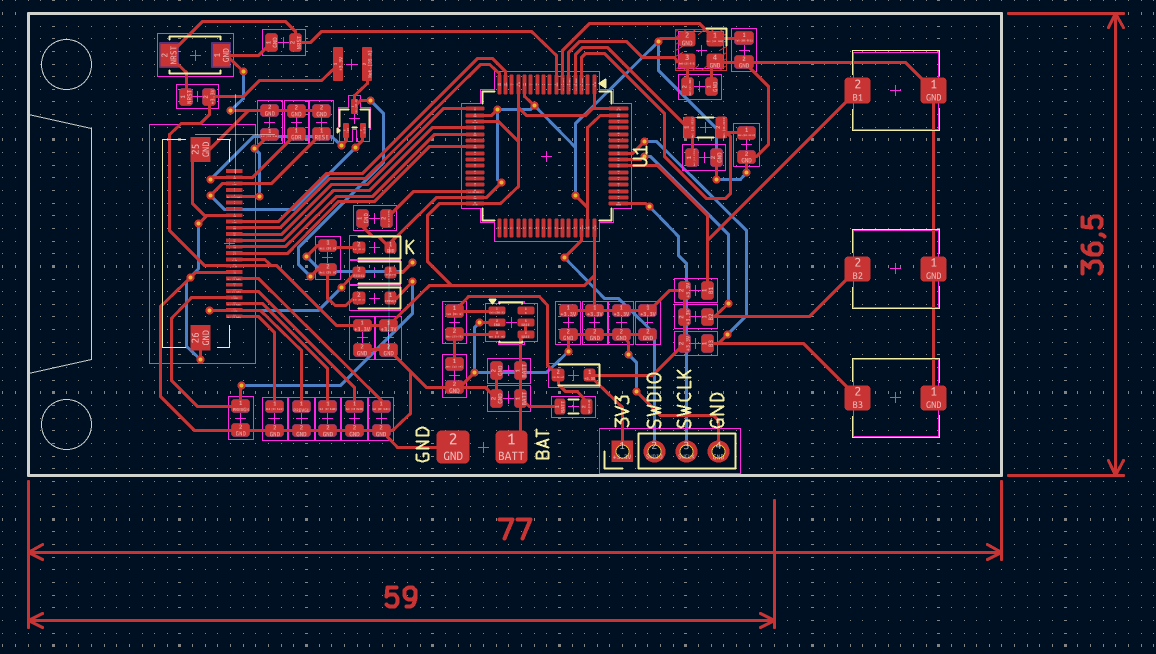Click the pad labeled 26 GND
This screenshot has height=654, width=1156.
click(x=201, y=337)
